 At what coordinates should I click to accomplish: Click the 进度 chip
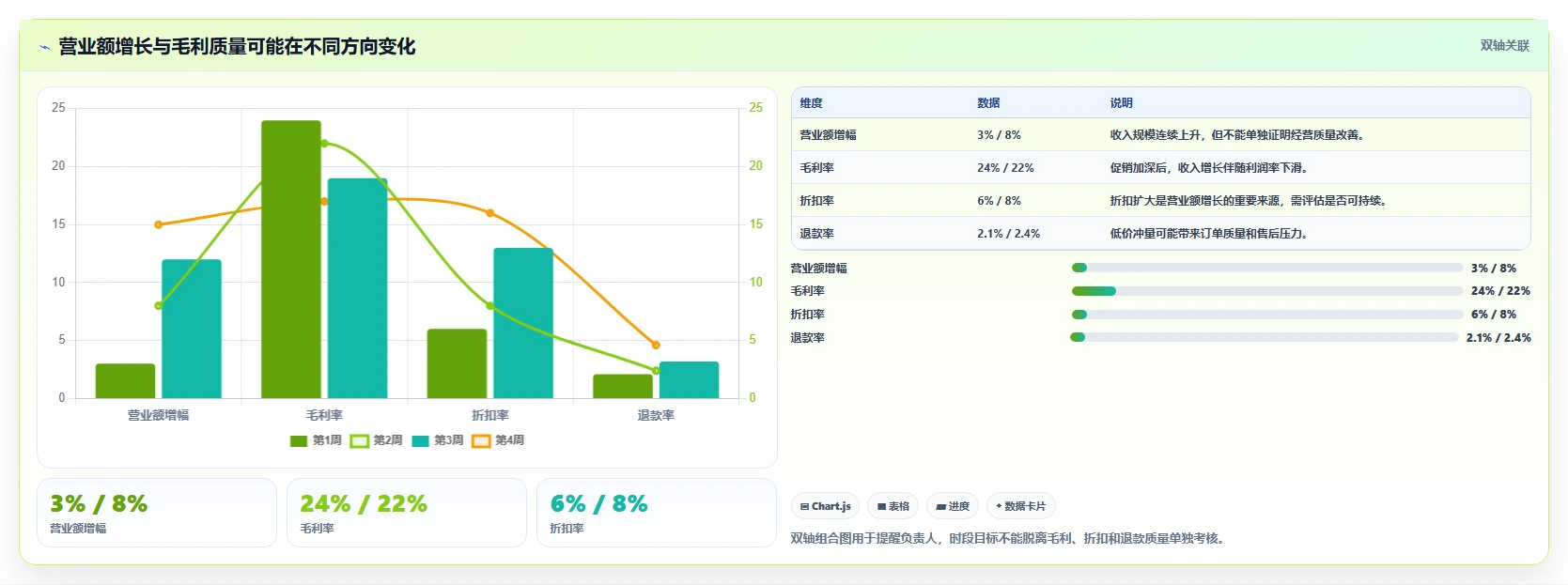click(x=953, y=506)
